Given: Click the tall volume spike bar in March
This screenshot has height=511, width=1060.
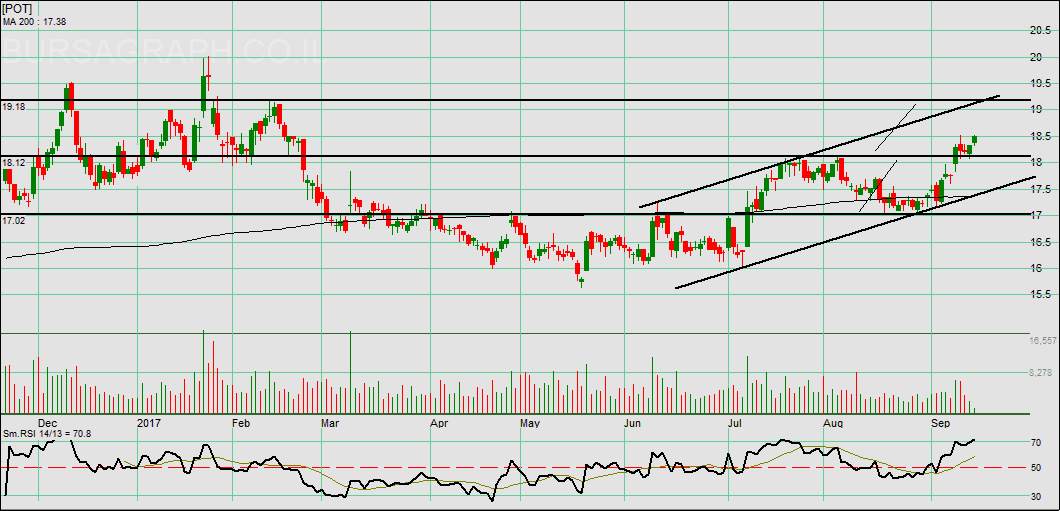Looking at the screenshot, I should click(350, 372).
